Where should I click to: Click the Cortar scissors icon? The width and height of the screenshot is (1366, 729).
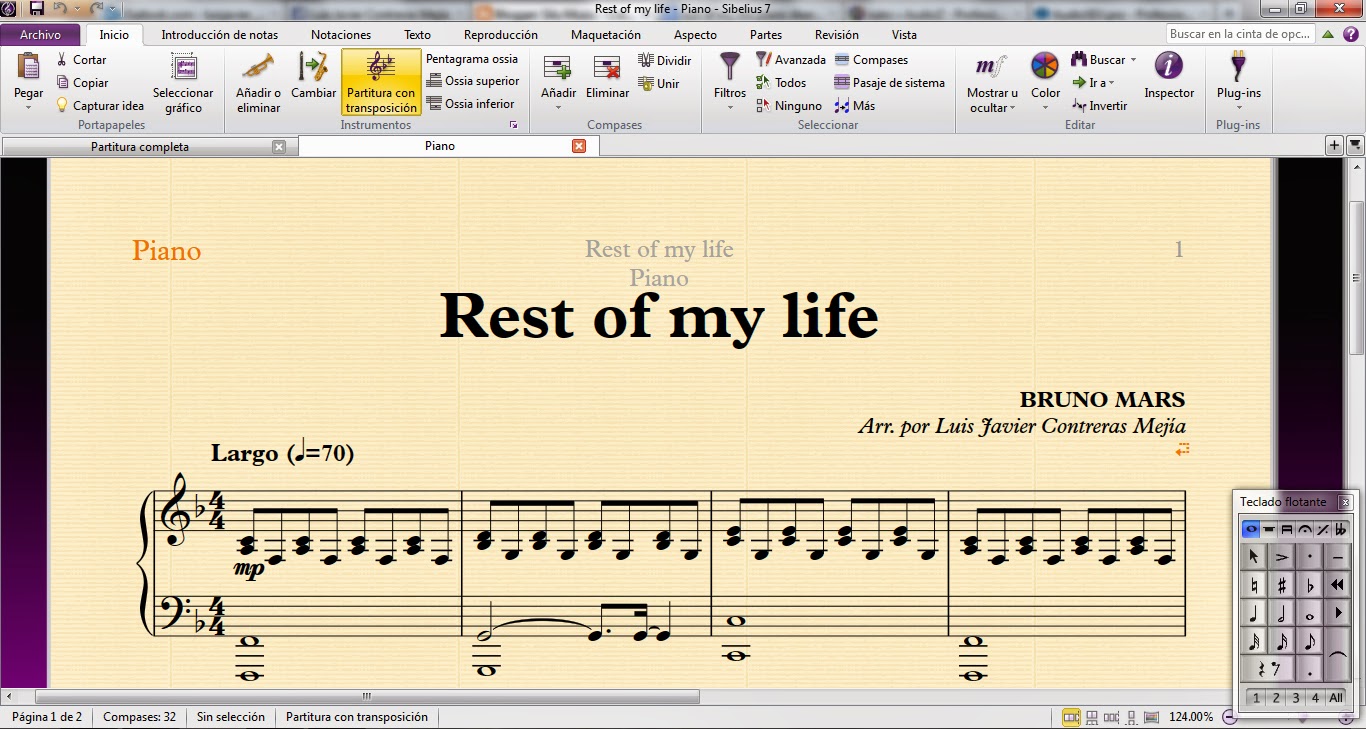pos(63,60)
